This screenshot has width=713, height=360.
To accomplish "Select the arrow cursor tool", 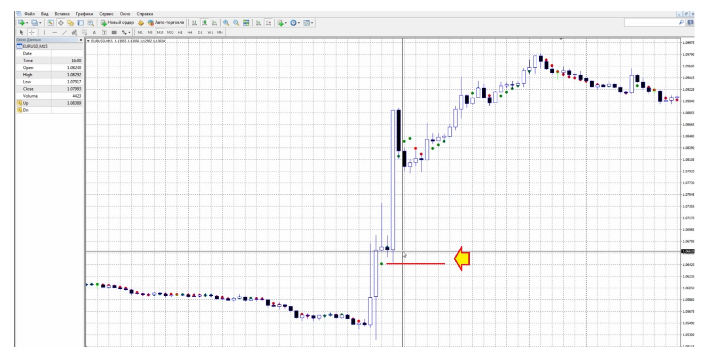I will point(21,32).
